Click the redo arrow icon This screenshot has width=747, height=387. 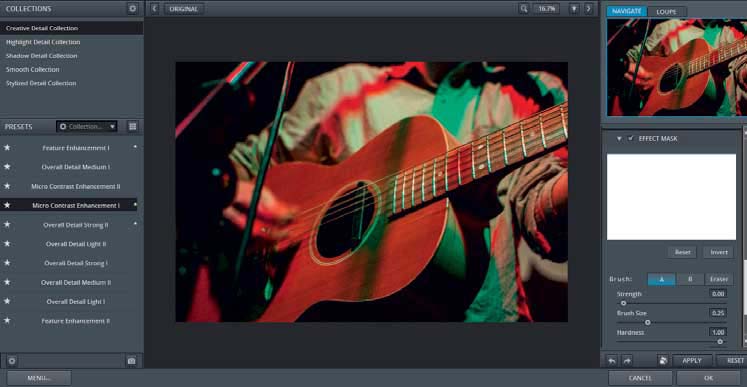627,361
